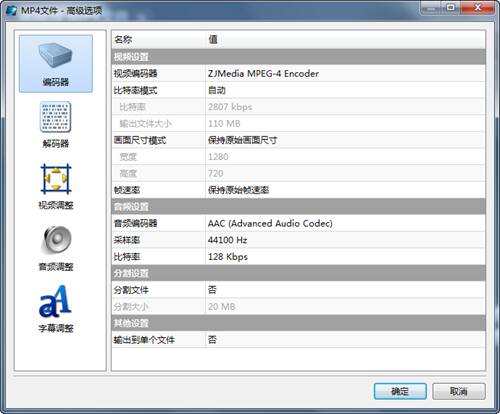Change the 视频编码器 value ZJMedia MPEG-4 Encoder
This screenshot has height=414, width=500.
pyautogui.click(x=345, y=73)
